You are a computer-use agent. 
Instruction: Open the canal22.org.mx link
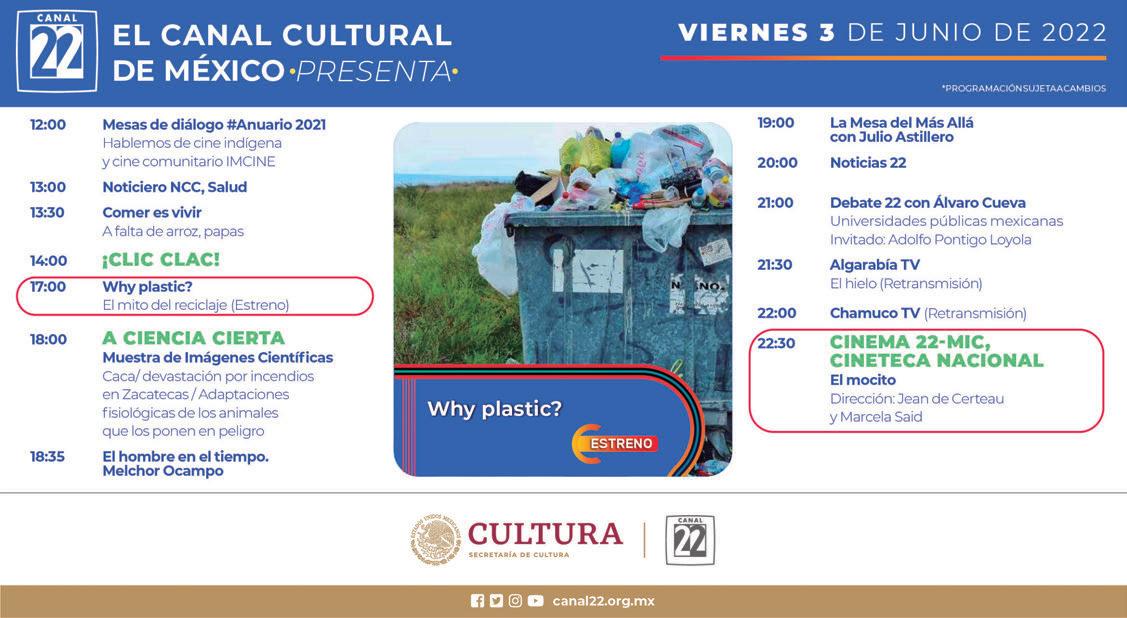coord(603,601)
